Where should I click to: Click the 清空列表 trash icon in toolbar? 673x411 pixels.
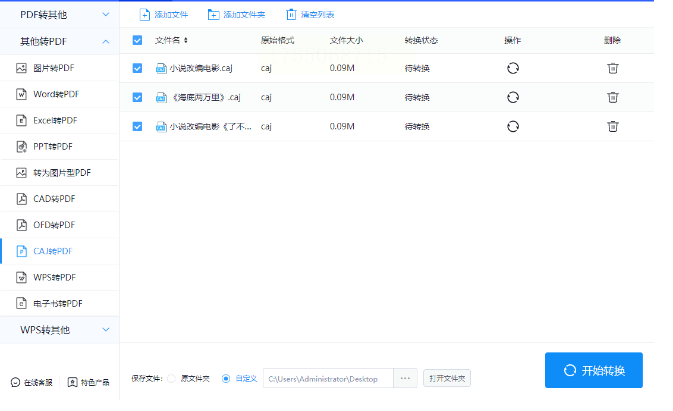pos(291,15)
